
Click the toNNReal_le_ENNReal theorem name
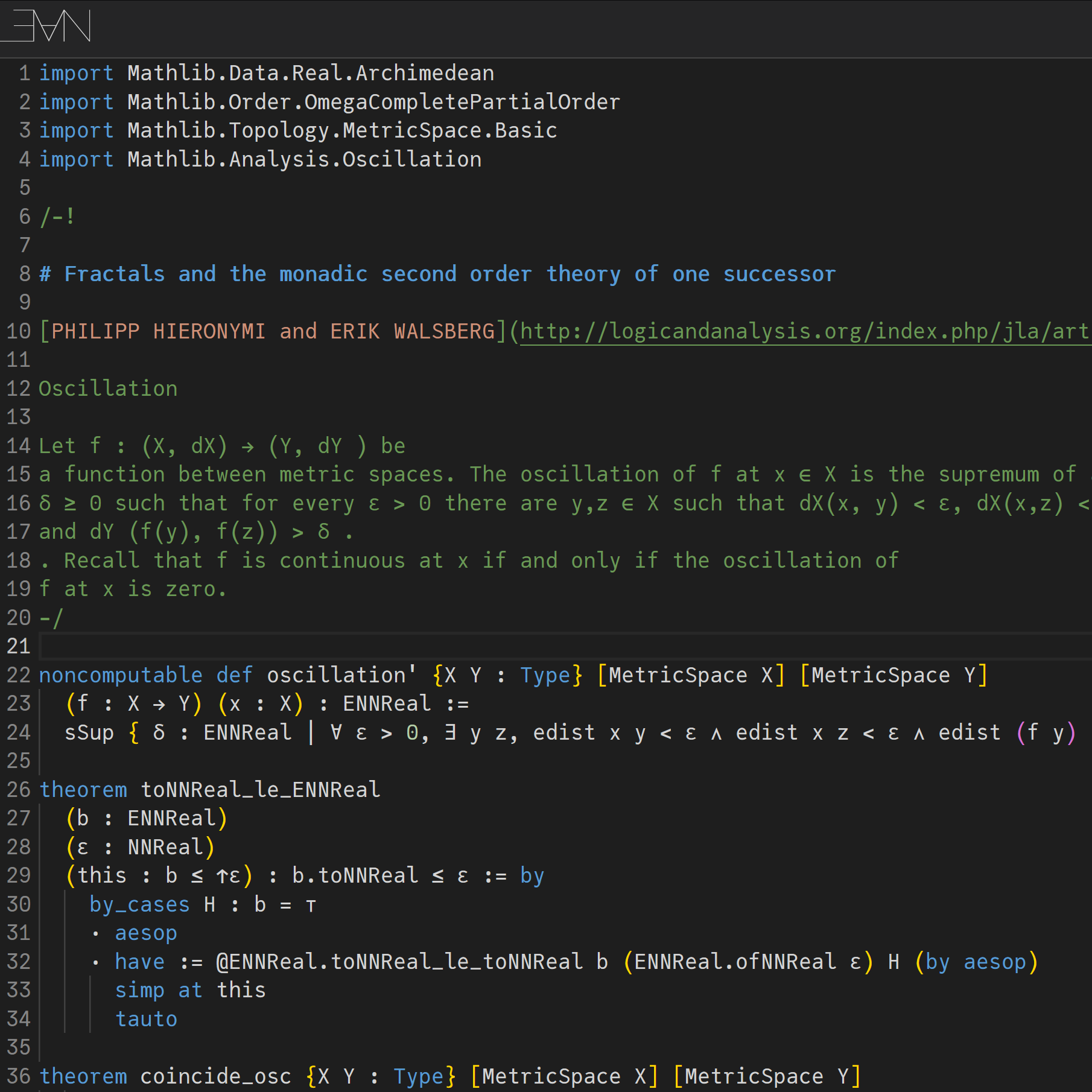coord(260,789)
